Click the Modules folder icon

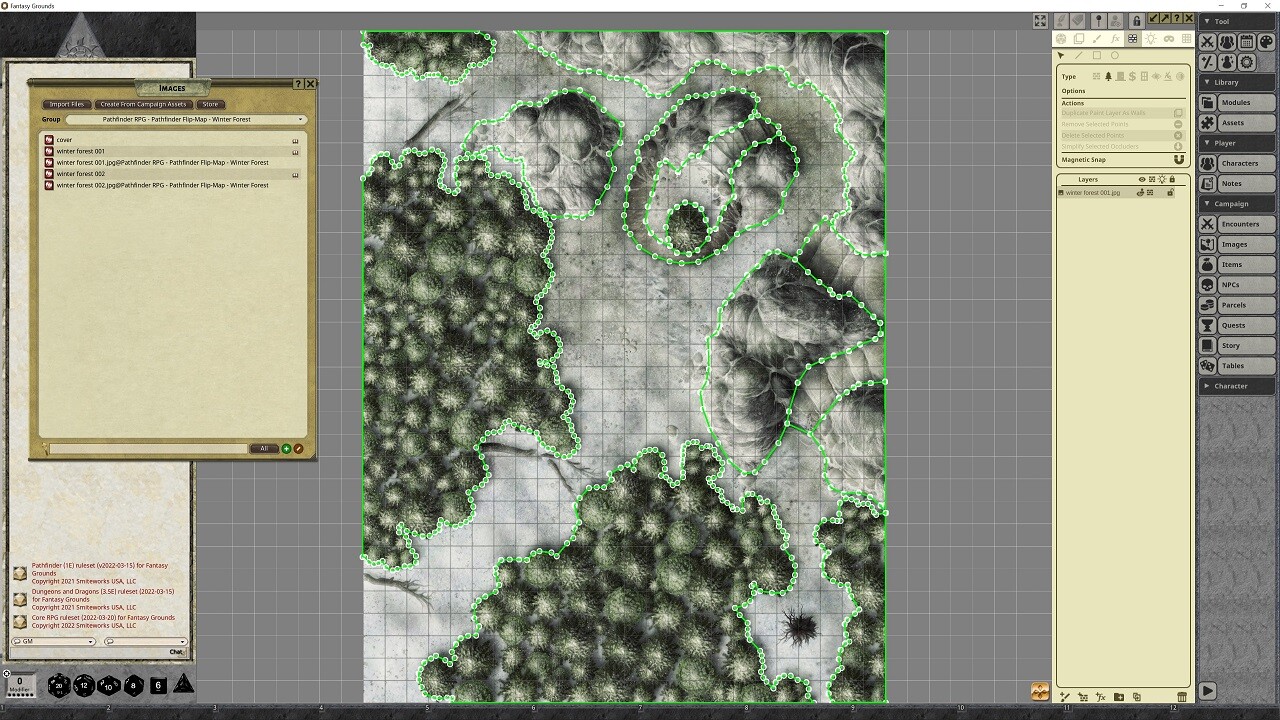click(1208, 103)
